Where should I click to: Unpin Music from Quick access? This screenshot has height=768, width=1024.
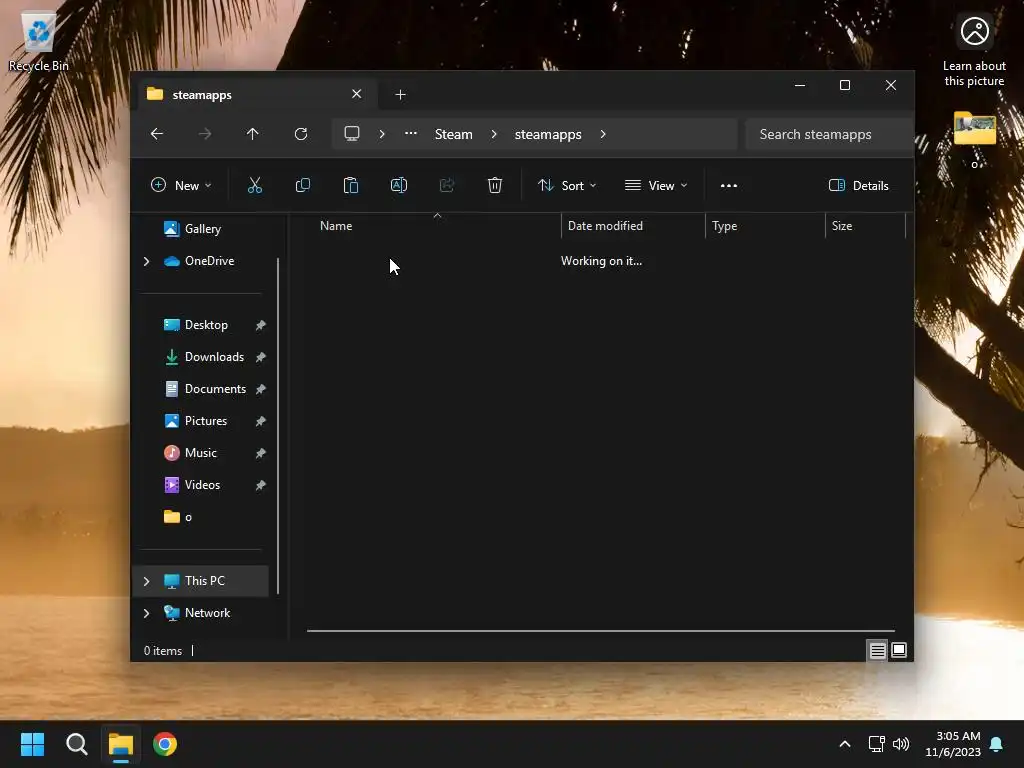click(x=261, y=453)
